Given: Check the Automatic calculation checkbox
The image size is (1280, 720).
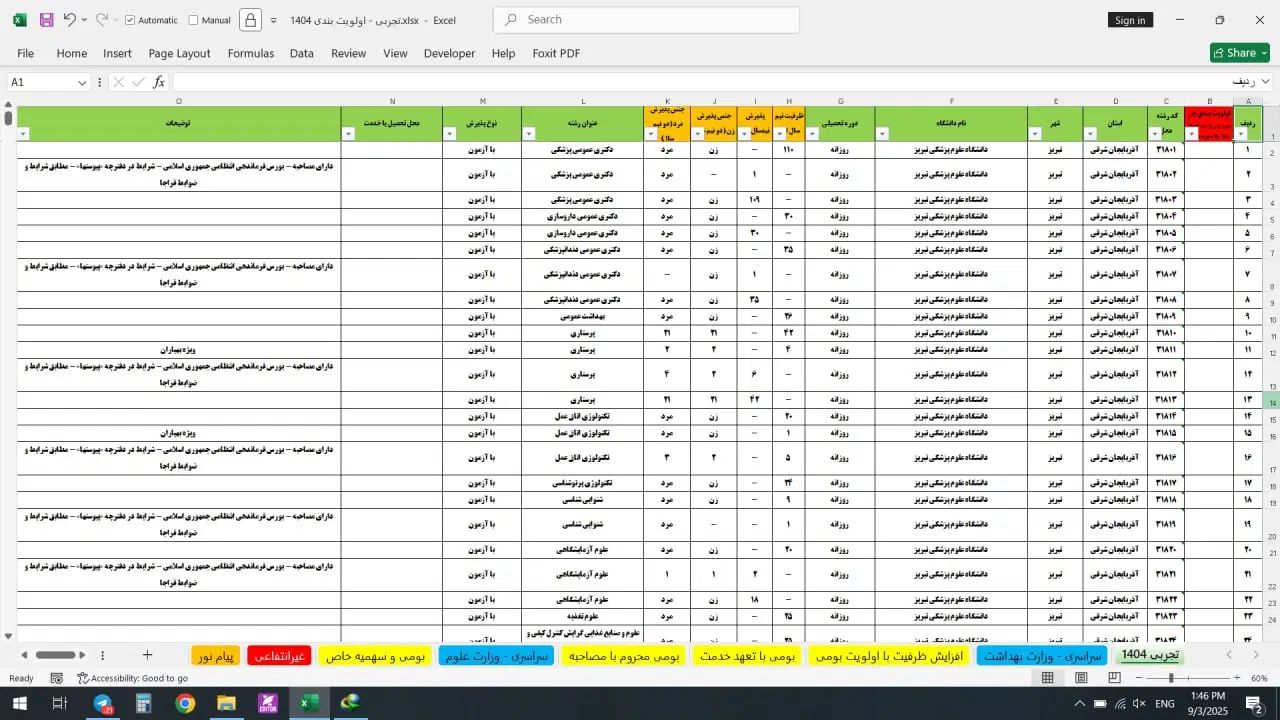Looking at the screenshot, I should tap(130, 20).
